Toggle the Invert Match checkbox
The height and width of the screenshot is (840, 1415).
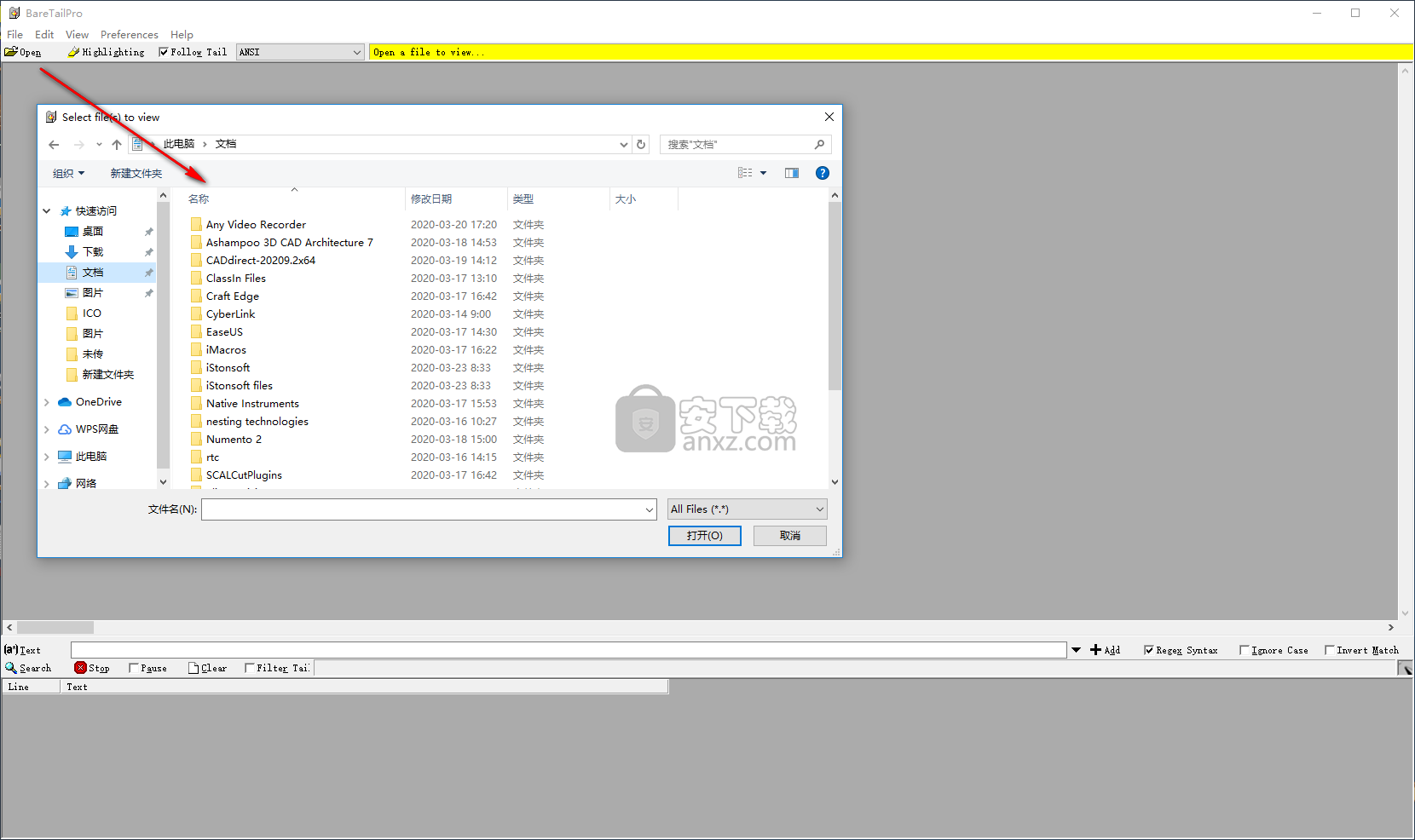(x=1329, y=650)
